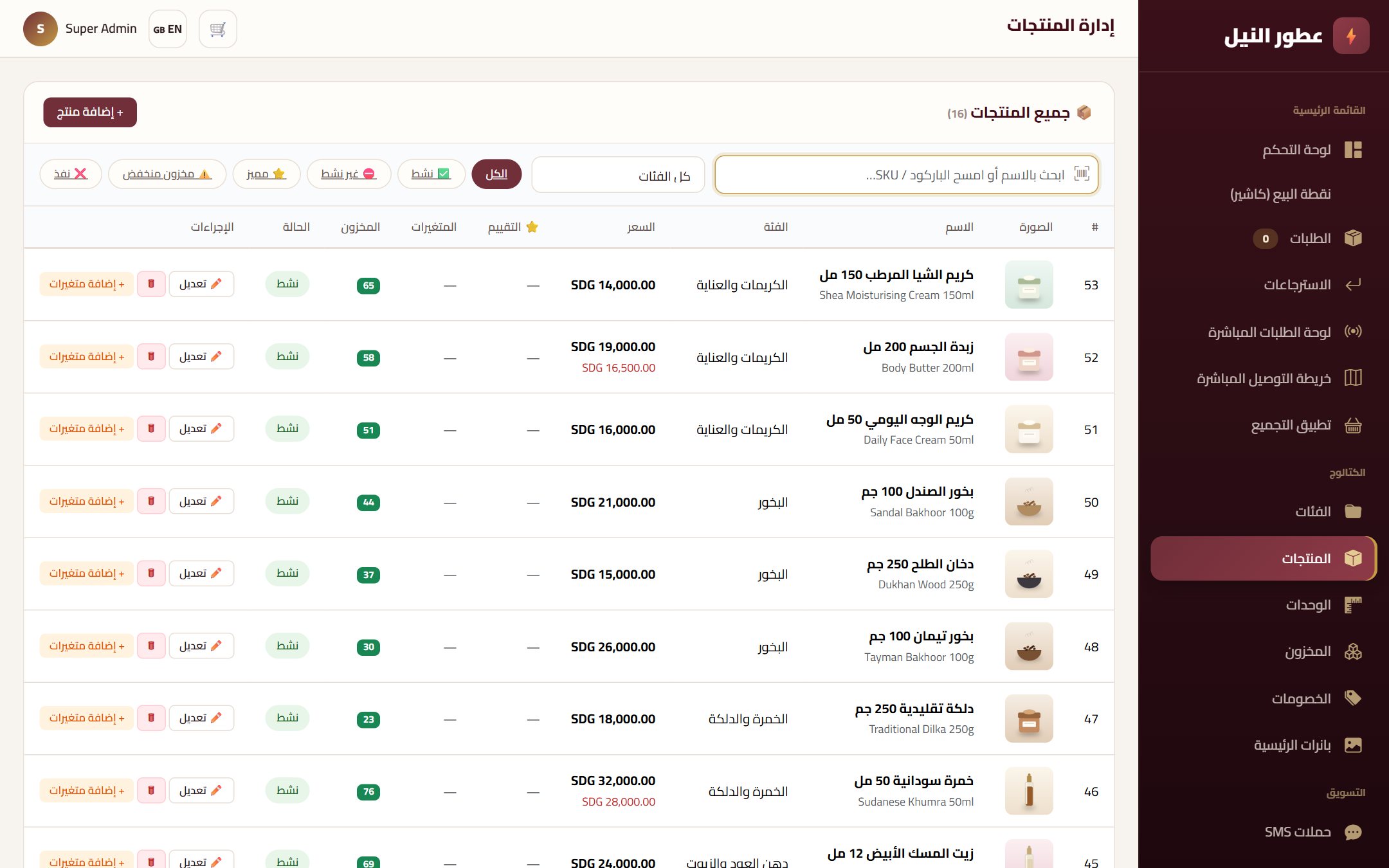The height and width of the screenshot is (868, 1389).
Task: Filter products by غير نشط inactive
Action: coord(349,174)
